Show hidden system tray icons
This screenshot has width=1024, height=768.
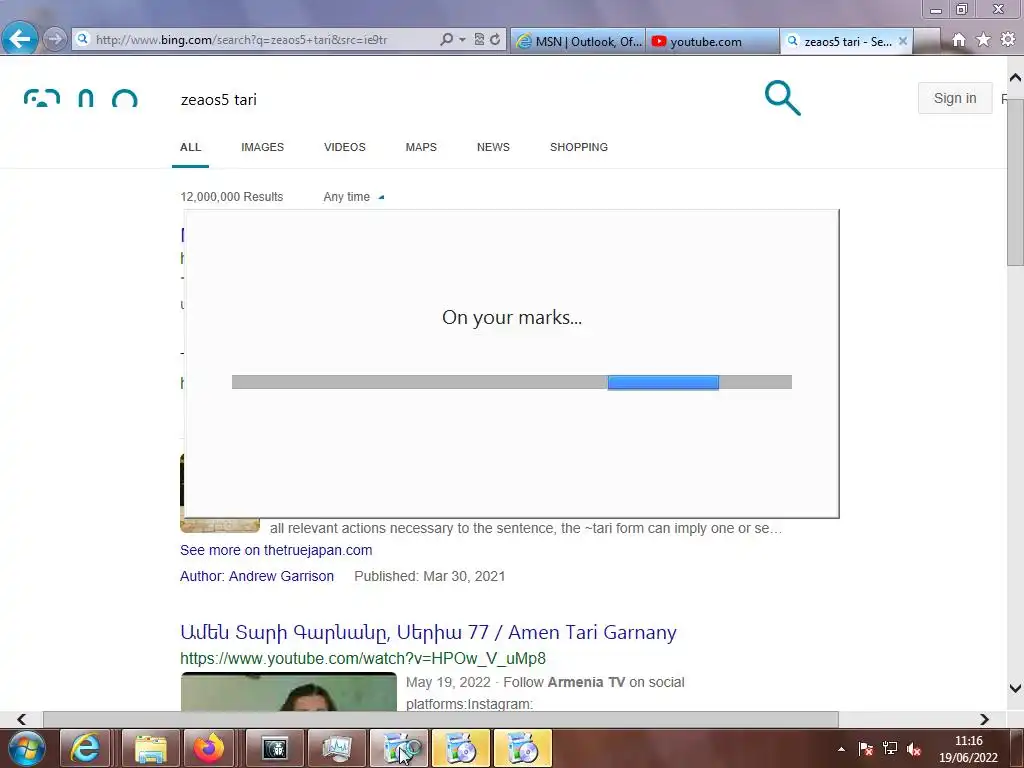[x=841, y=749]
